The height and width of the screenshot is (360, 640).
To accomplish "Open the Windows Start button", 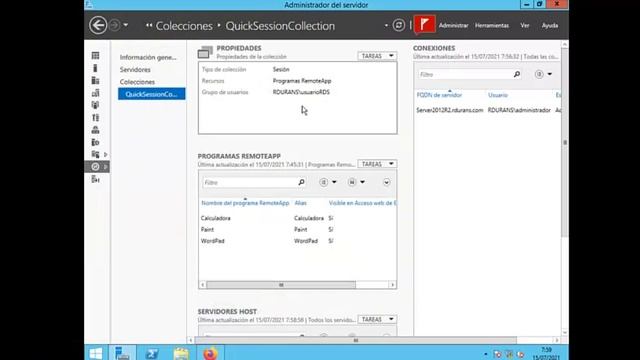I will (96, 353).
